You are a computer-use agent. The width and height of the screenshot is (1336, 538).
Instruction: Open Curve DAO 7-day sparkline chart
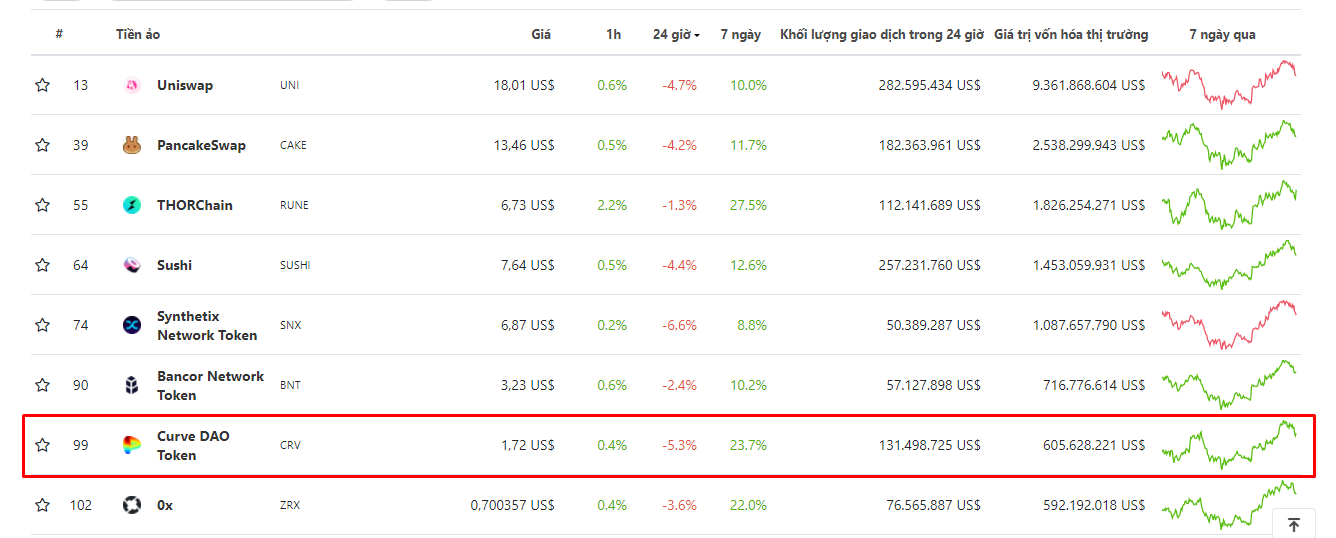click(1229, 445)
